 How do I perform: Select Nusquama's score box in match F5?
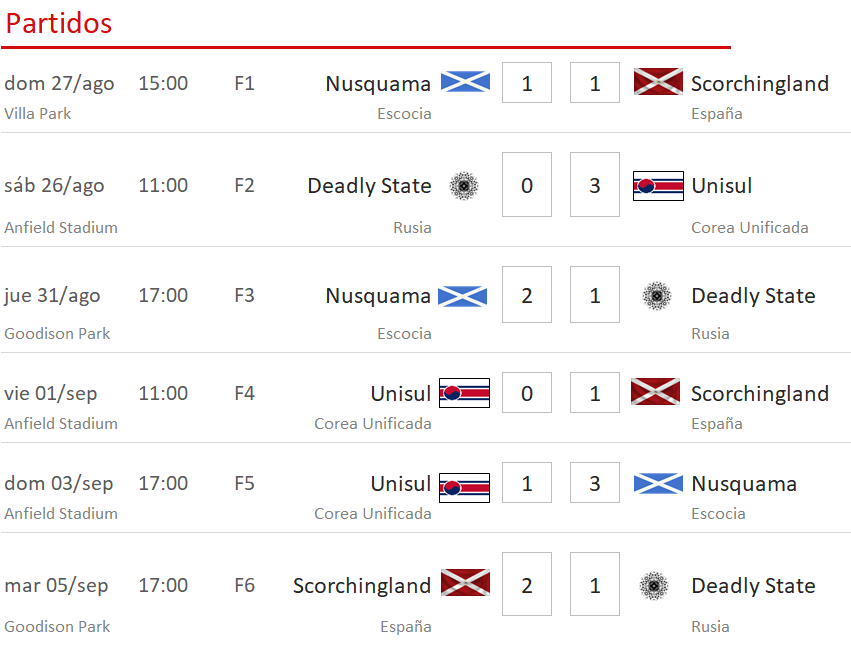[x=594, y=482]
